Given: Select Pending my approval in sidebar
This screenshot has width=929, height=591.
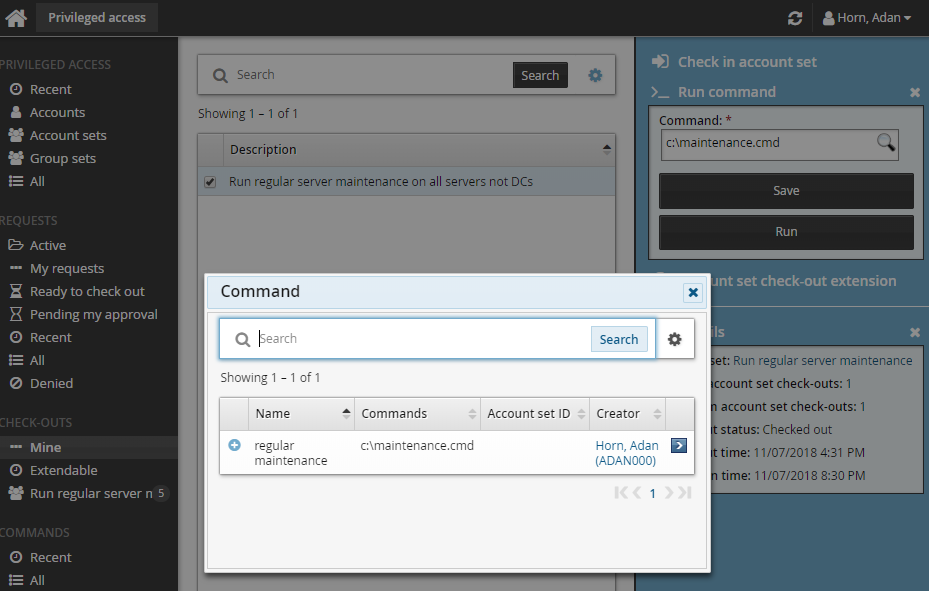Looking at the screenshot, I should coord(93,314).
